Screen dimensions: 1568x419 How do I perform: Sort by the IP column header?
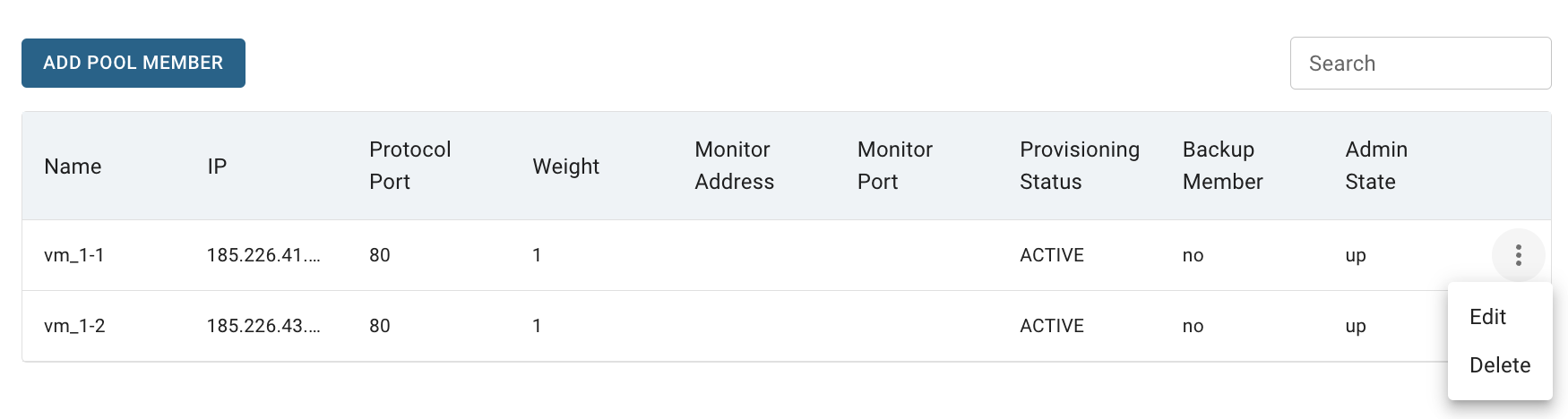[217, 167]
